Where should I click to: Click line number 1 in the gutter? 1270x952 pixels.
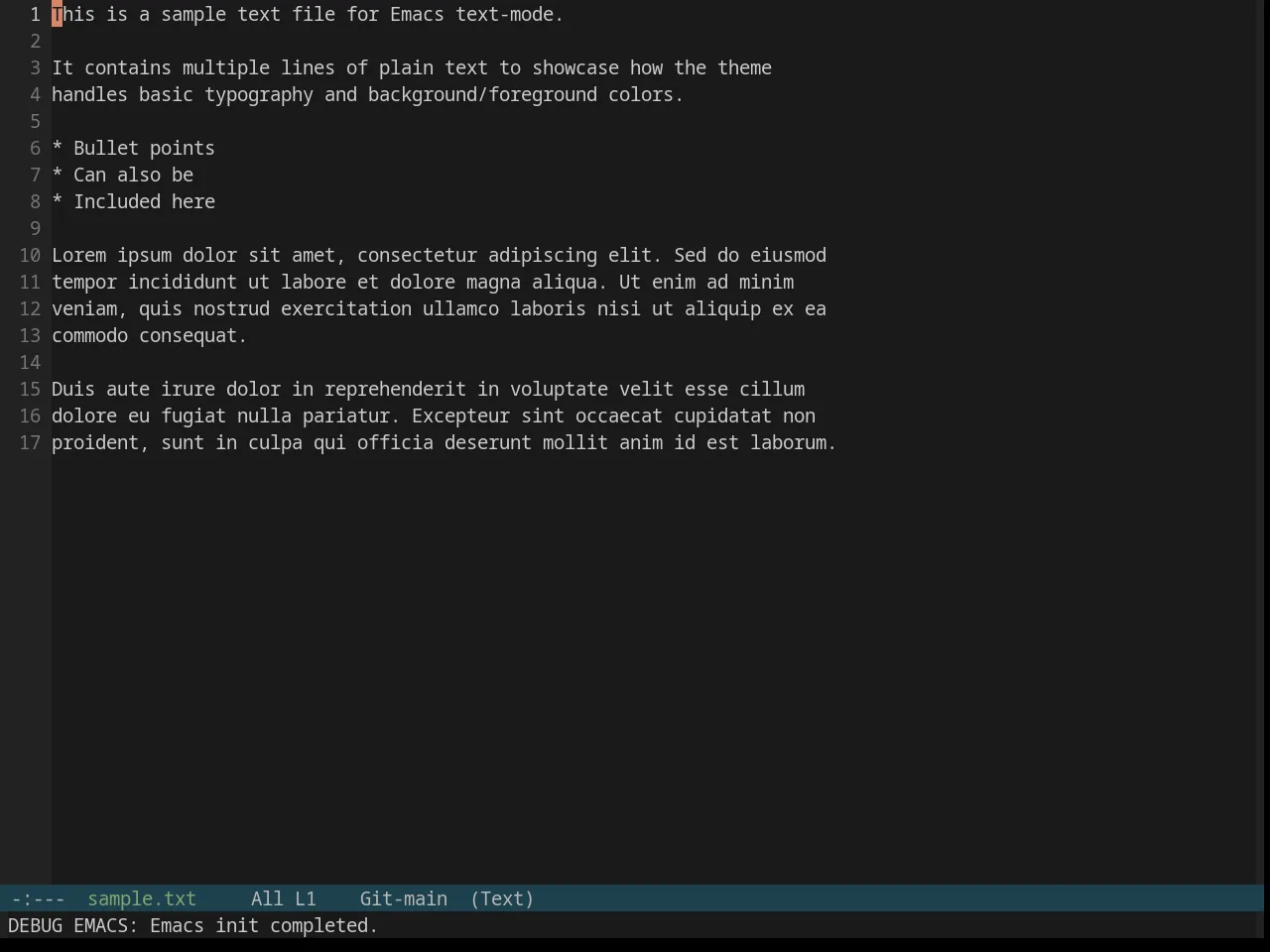coord(35,14)
